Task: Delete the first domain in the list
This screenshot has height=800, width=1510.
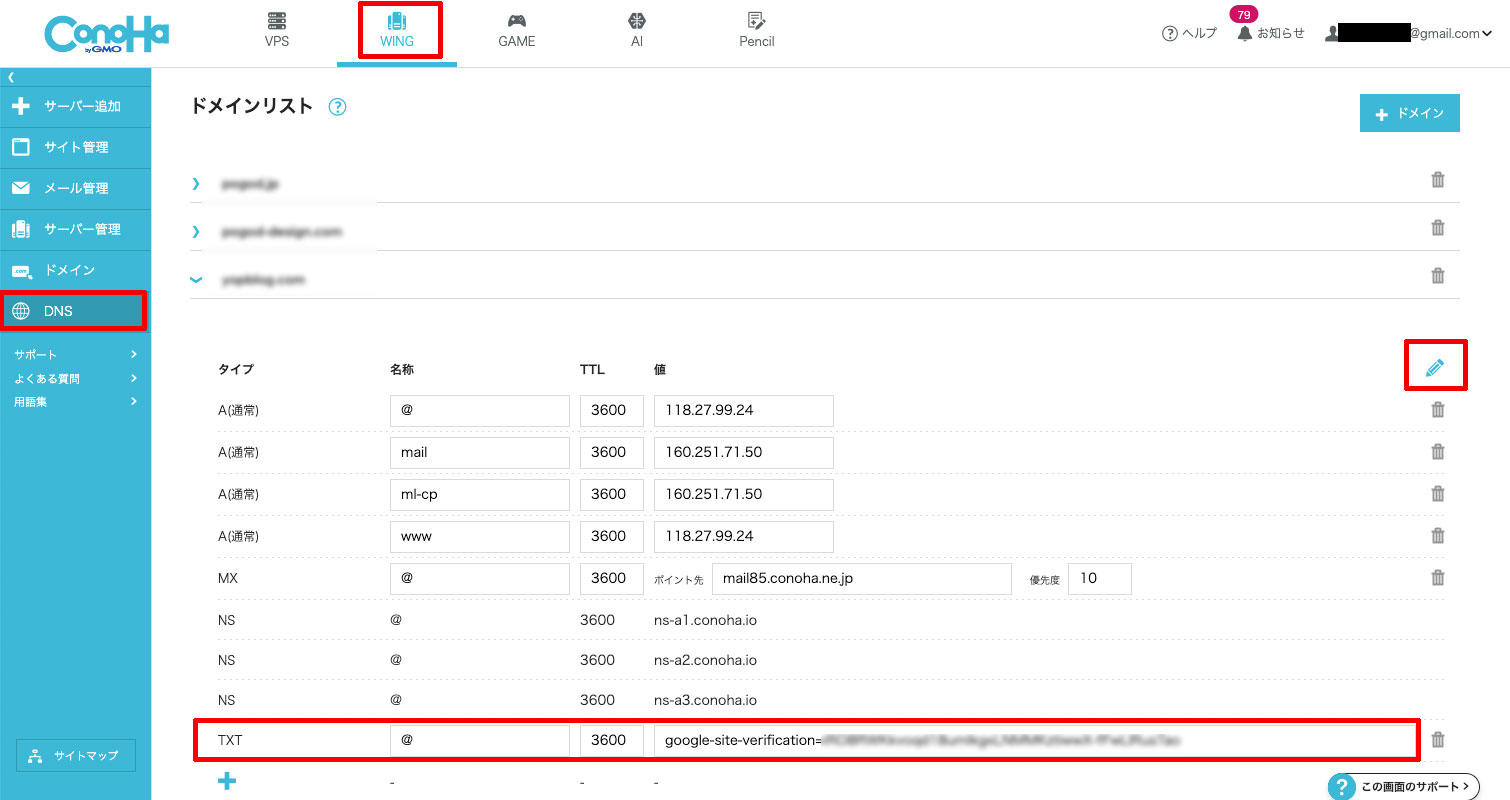Action: [x=1438, y=180]
